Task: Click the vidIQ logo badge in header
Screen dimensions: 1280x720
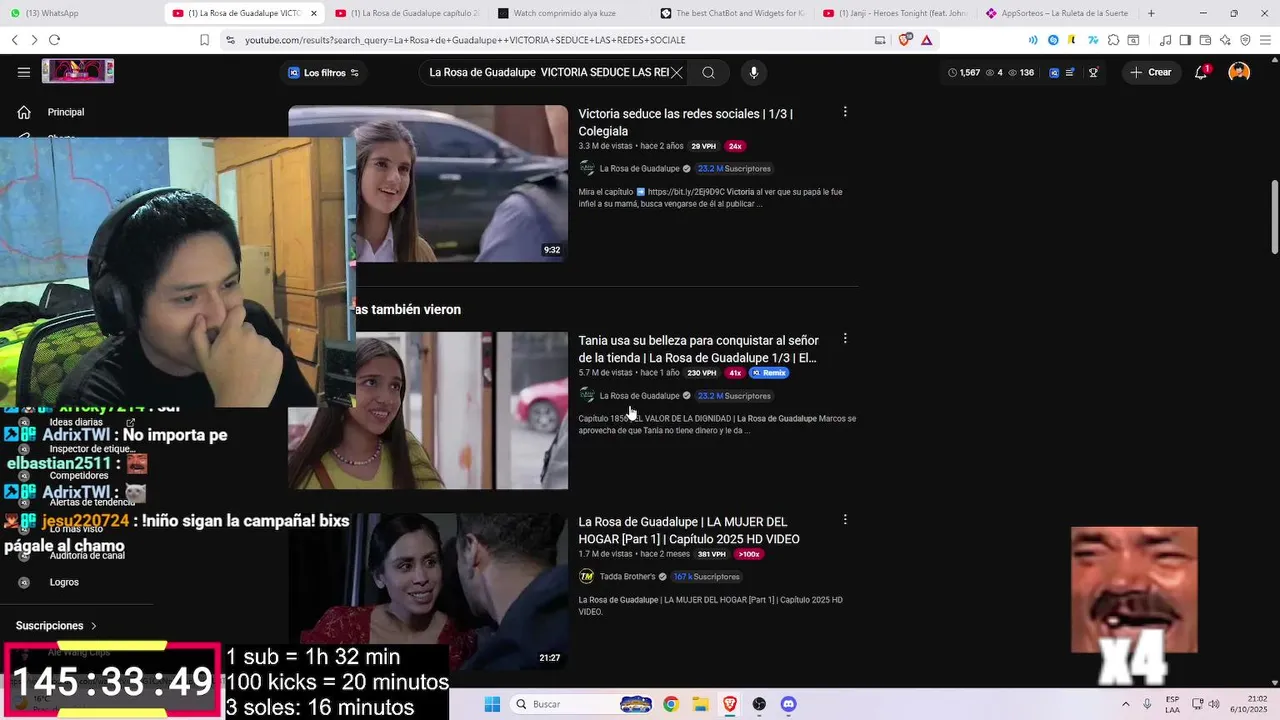Action: pos(1054,72)
